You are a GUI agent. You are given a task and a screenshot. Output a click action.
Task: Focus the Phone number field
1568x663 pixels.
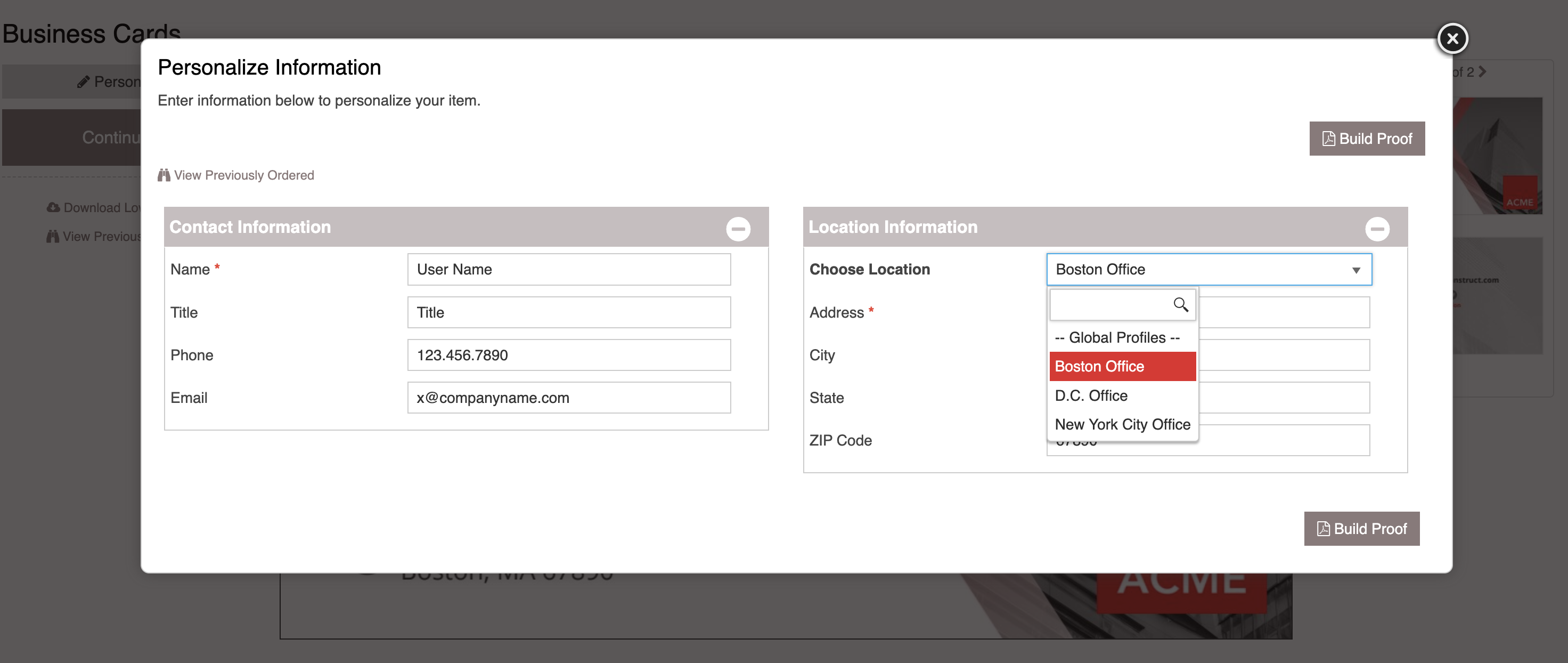coord(568,355)
